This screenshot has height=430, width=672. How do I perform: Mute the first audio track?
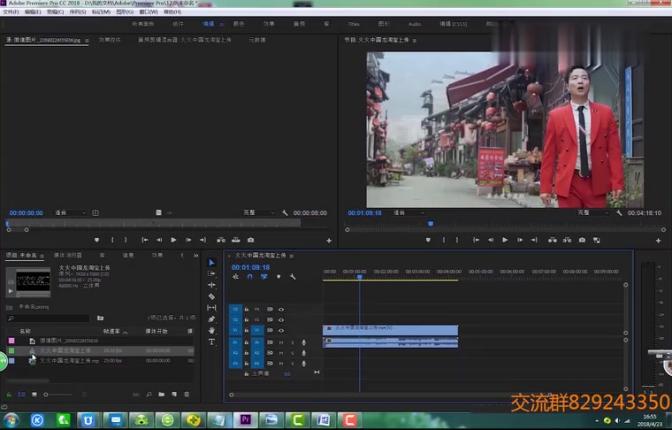click(x=281, y=342)
